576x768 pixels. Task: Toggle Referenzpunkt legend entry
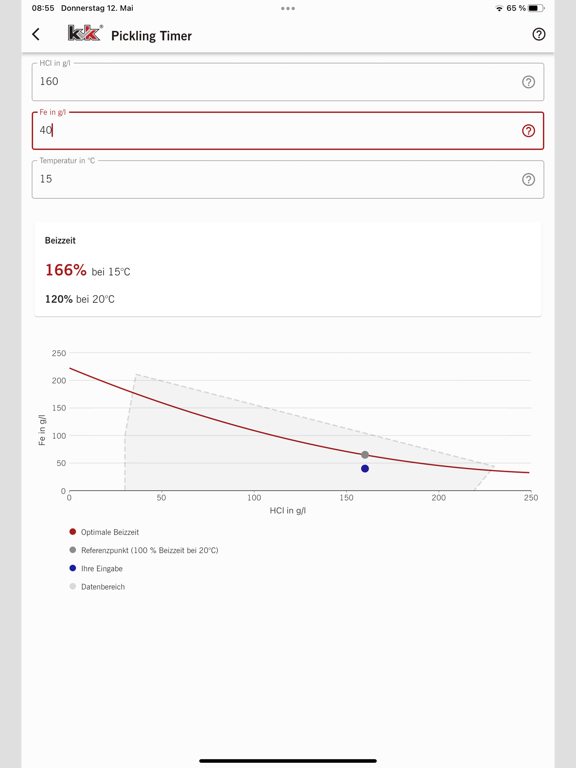(144, 550)
